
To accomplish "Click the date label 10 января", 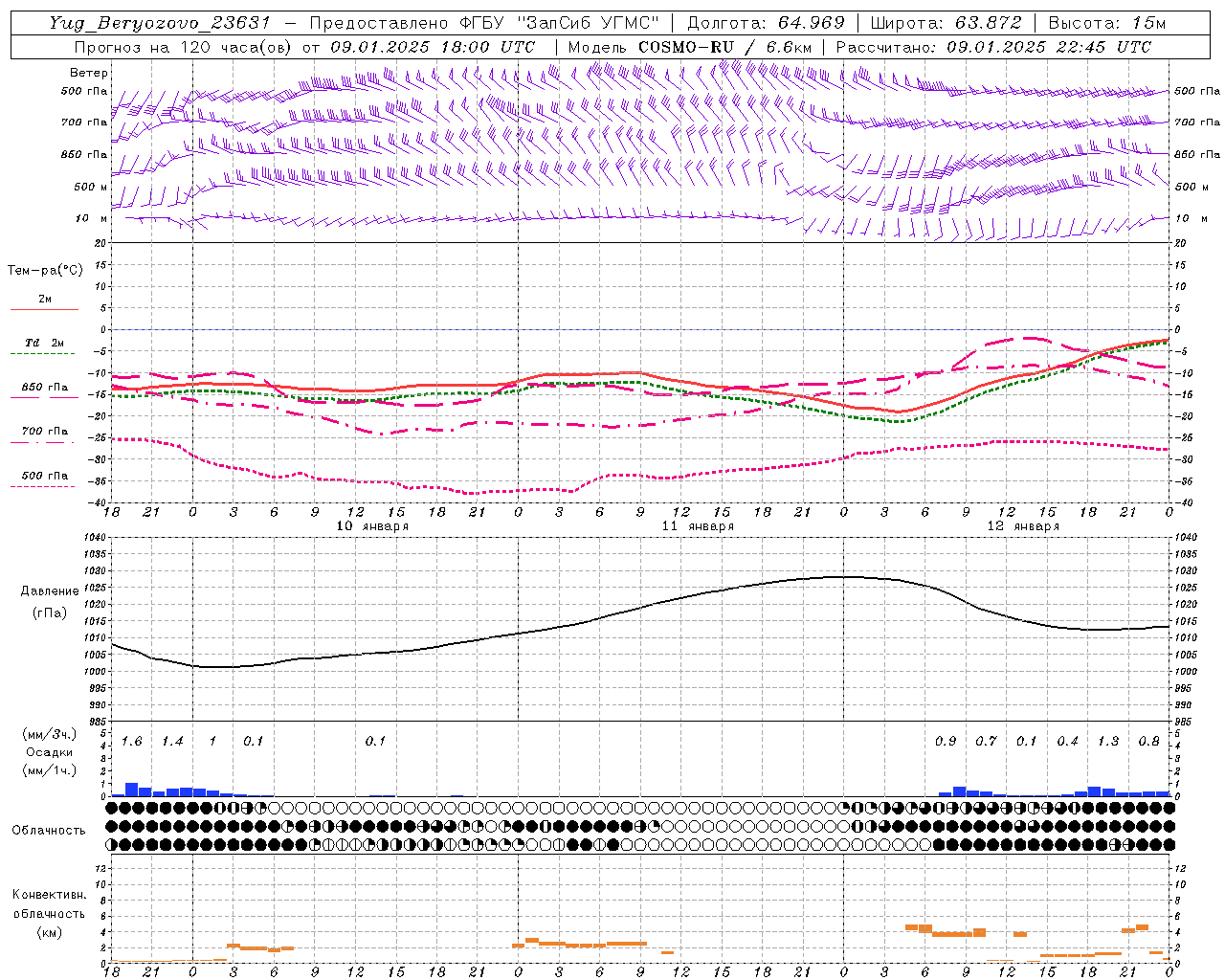I will click(x=372, y=526).
